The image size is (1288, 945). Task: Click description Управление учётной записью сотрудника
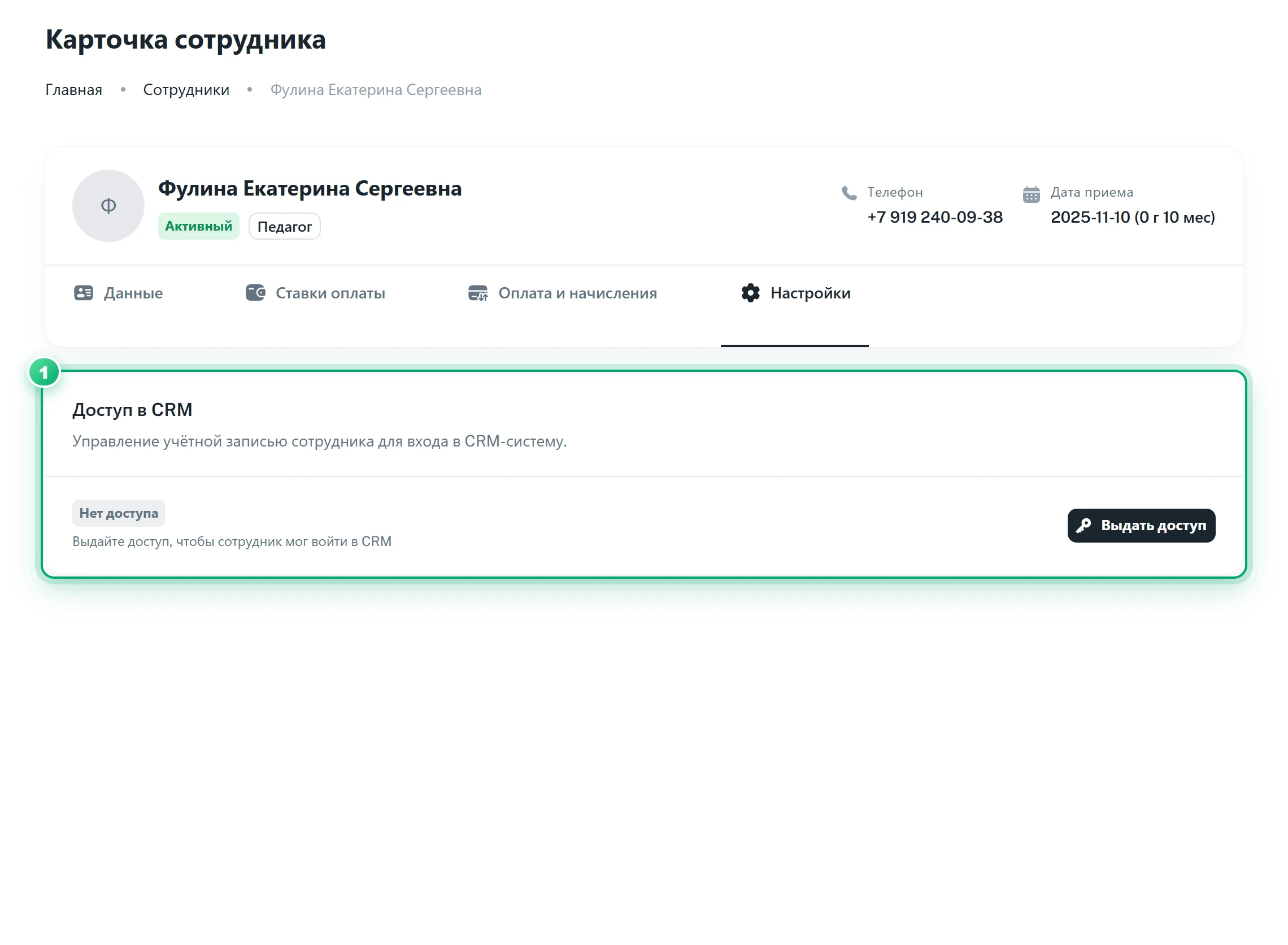click(320, 441)
